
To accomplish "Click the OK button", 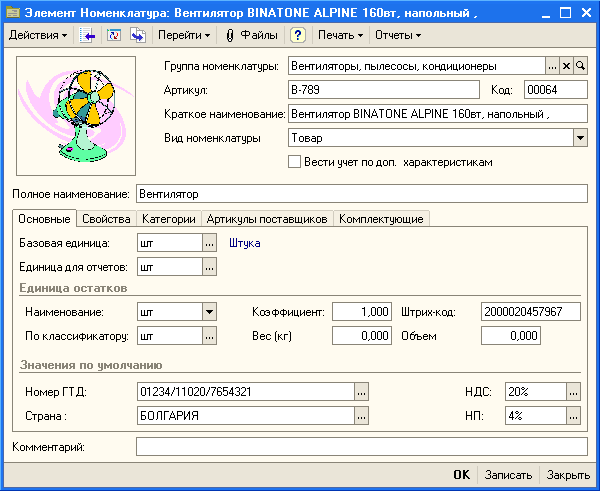I will (x=461, y=475).
